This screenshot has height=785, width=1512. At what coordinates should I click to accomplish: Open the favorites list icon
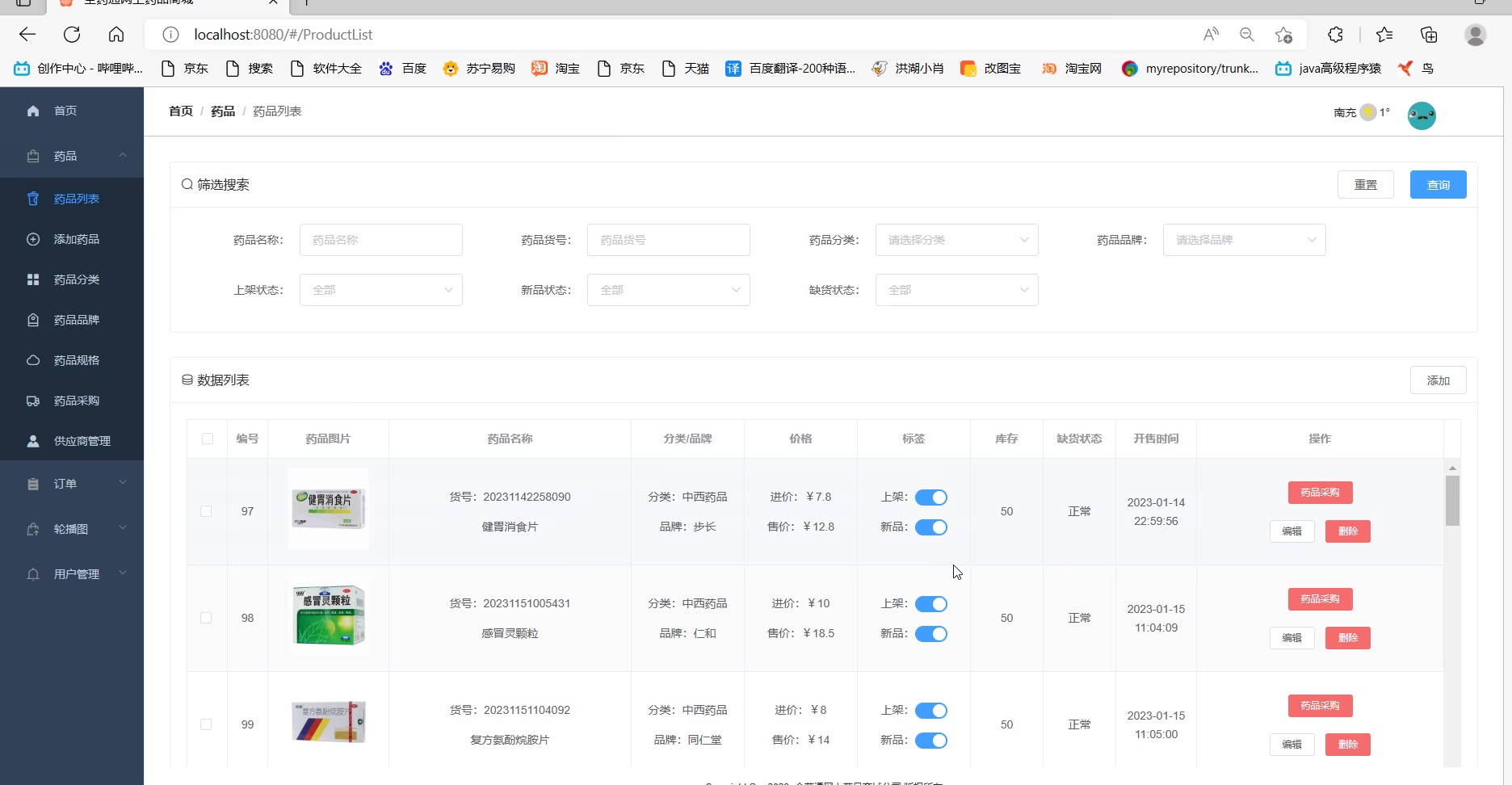click(x=1384, y=35)
